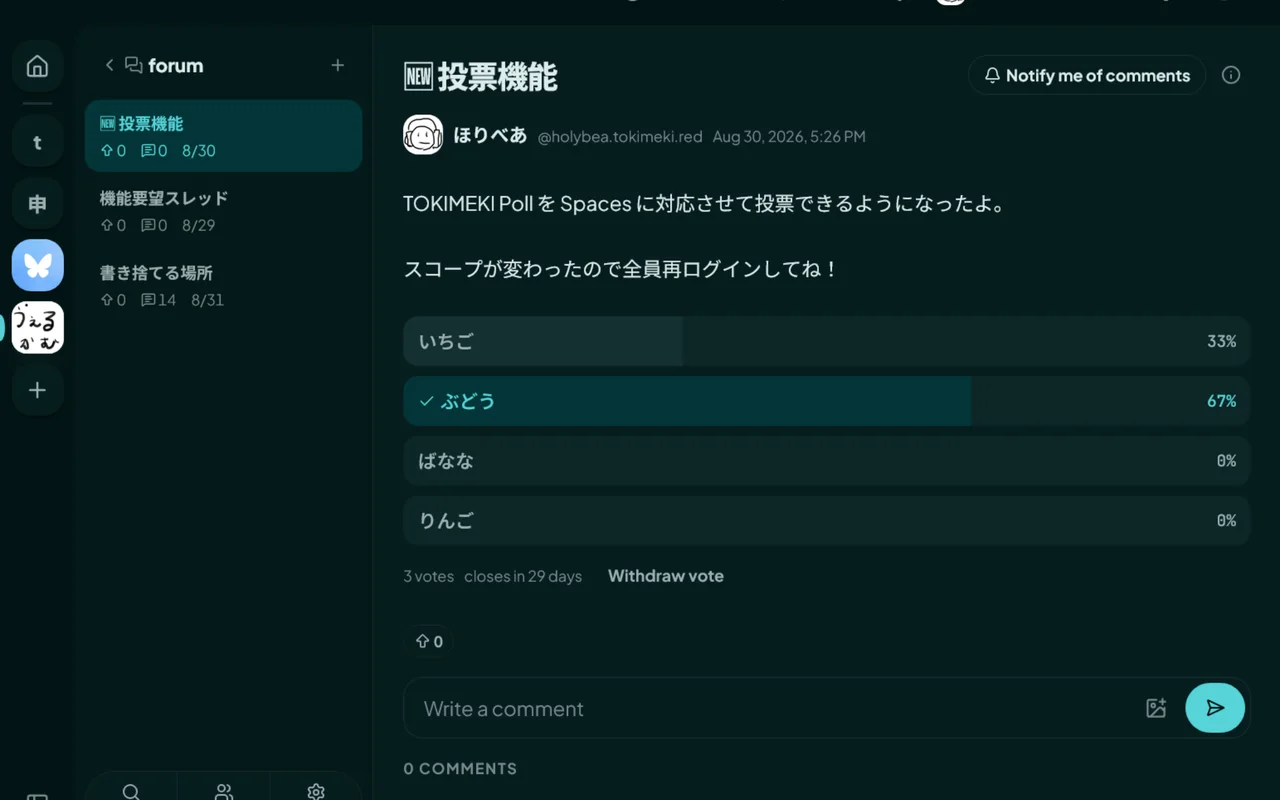Add a new space with the plus icon
Screen dimensions: 1280x800
coord(37,390)
